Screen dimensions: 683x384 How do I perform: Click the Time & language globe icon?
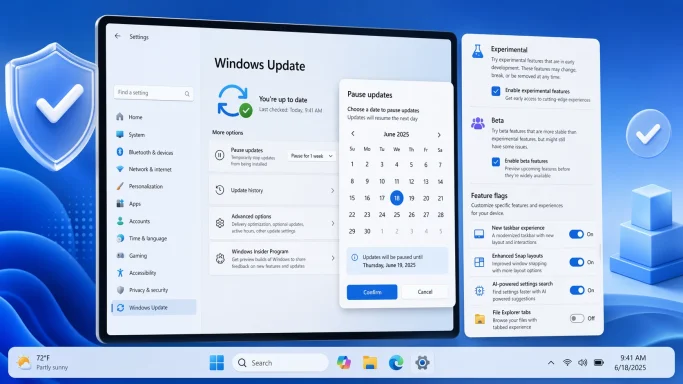(x=120, y=238)
